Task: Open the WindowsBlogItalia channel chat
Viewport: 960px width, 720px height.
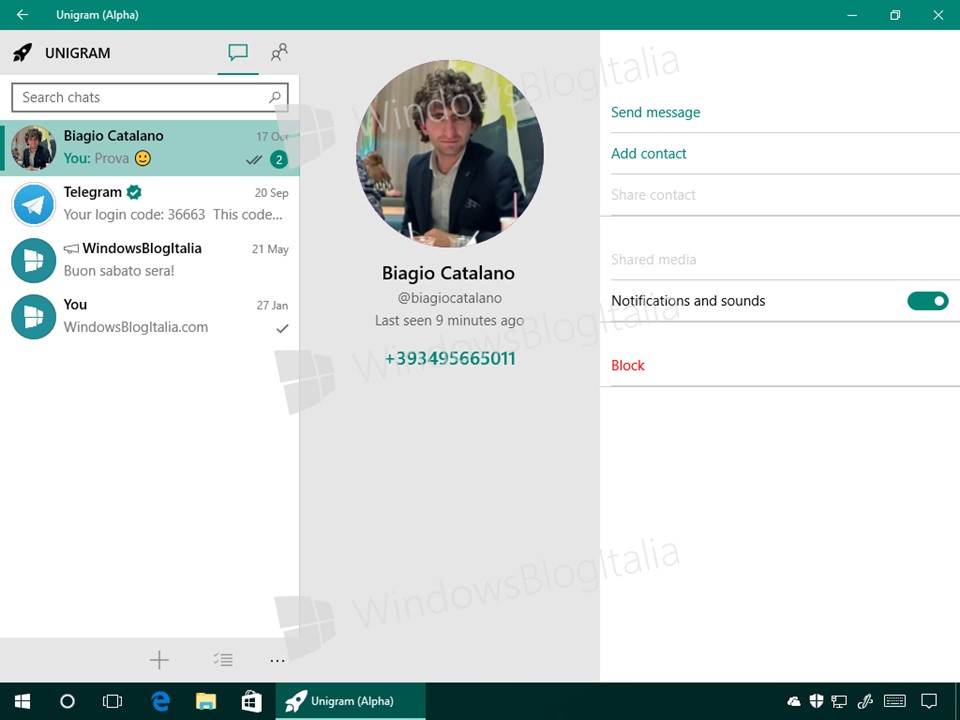Action: [150, 260]
